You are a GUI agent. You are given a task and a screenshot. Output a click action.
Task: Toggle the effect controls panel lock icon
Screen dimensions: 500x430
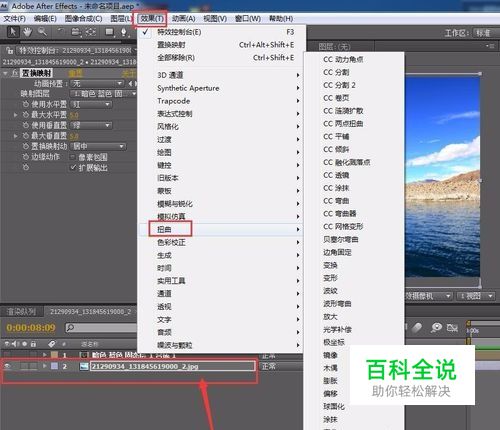10,50
